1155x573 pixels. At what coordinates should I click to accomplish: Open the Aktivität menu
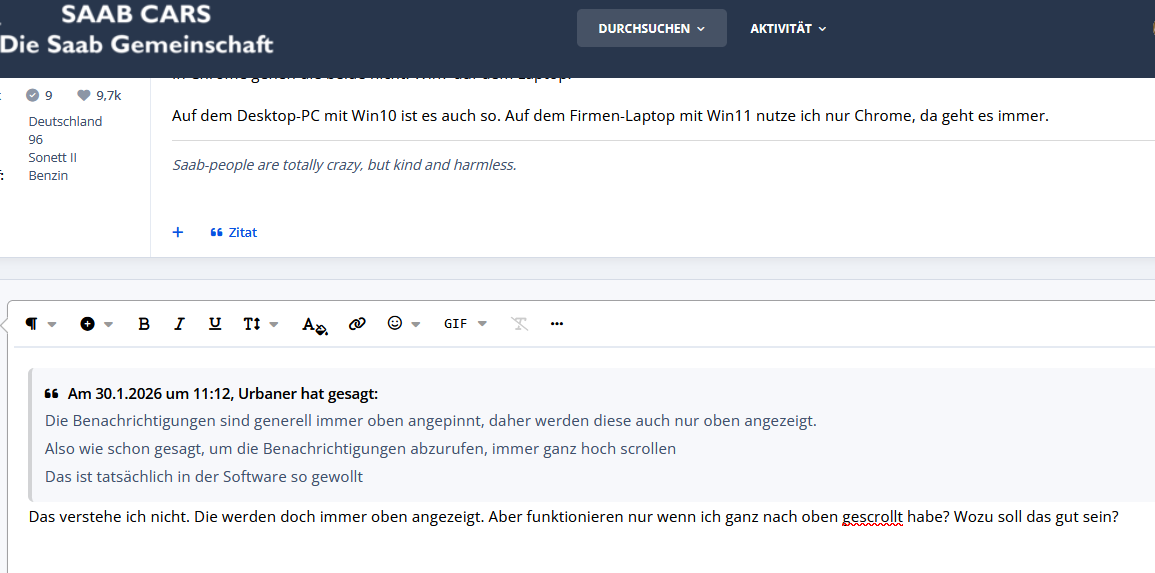788,29
